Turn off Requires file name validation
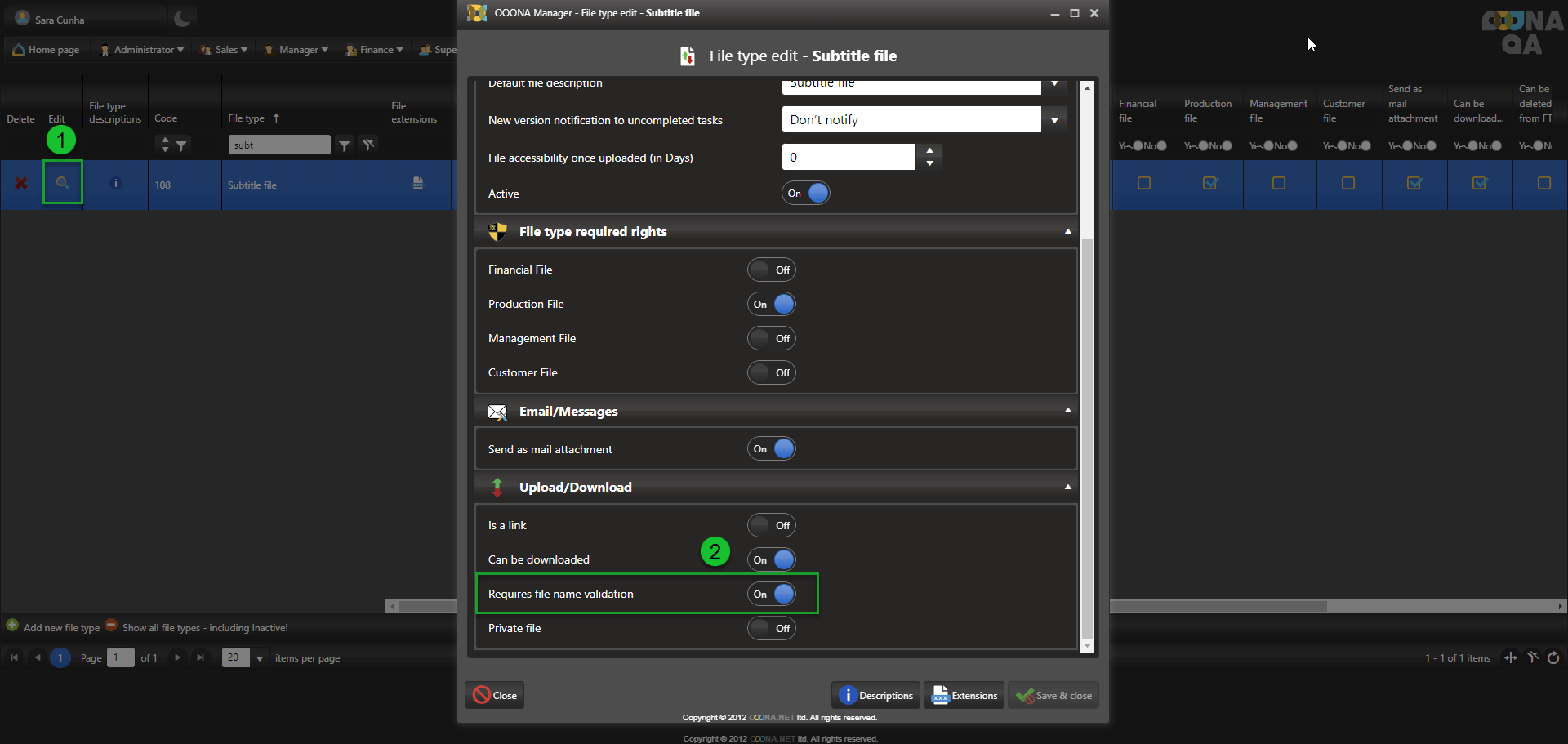 coord(772,594)
